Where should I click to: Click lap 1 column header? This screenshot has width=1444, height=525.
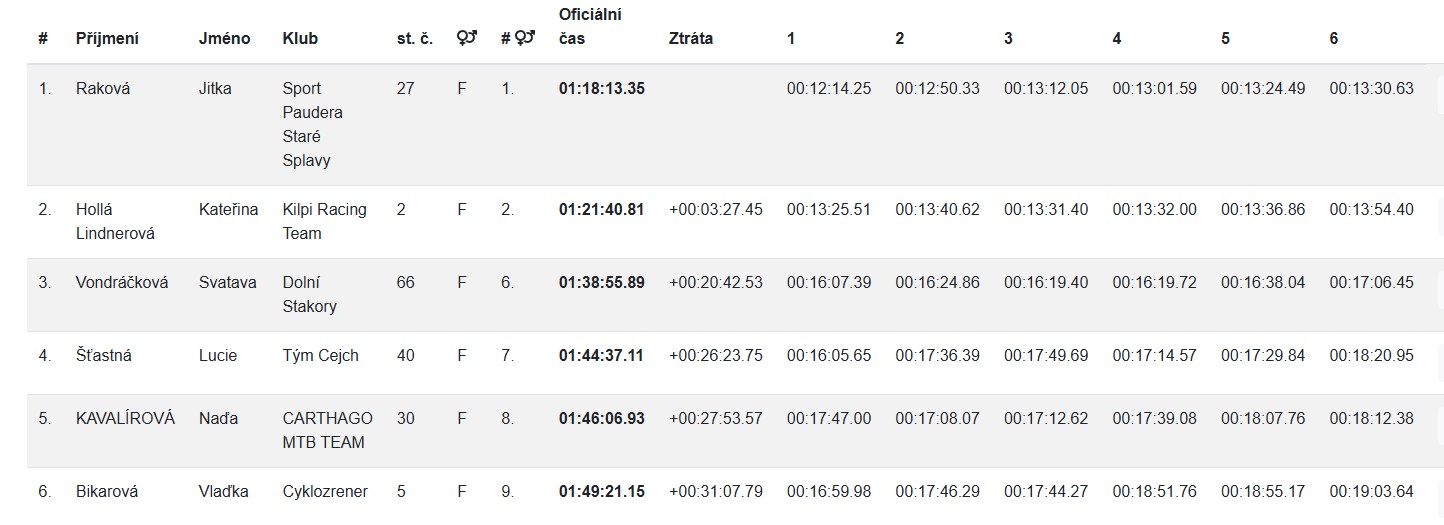tap(791, 39)
